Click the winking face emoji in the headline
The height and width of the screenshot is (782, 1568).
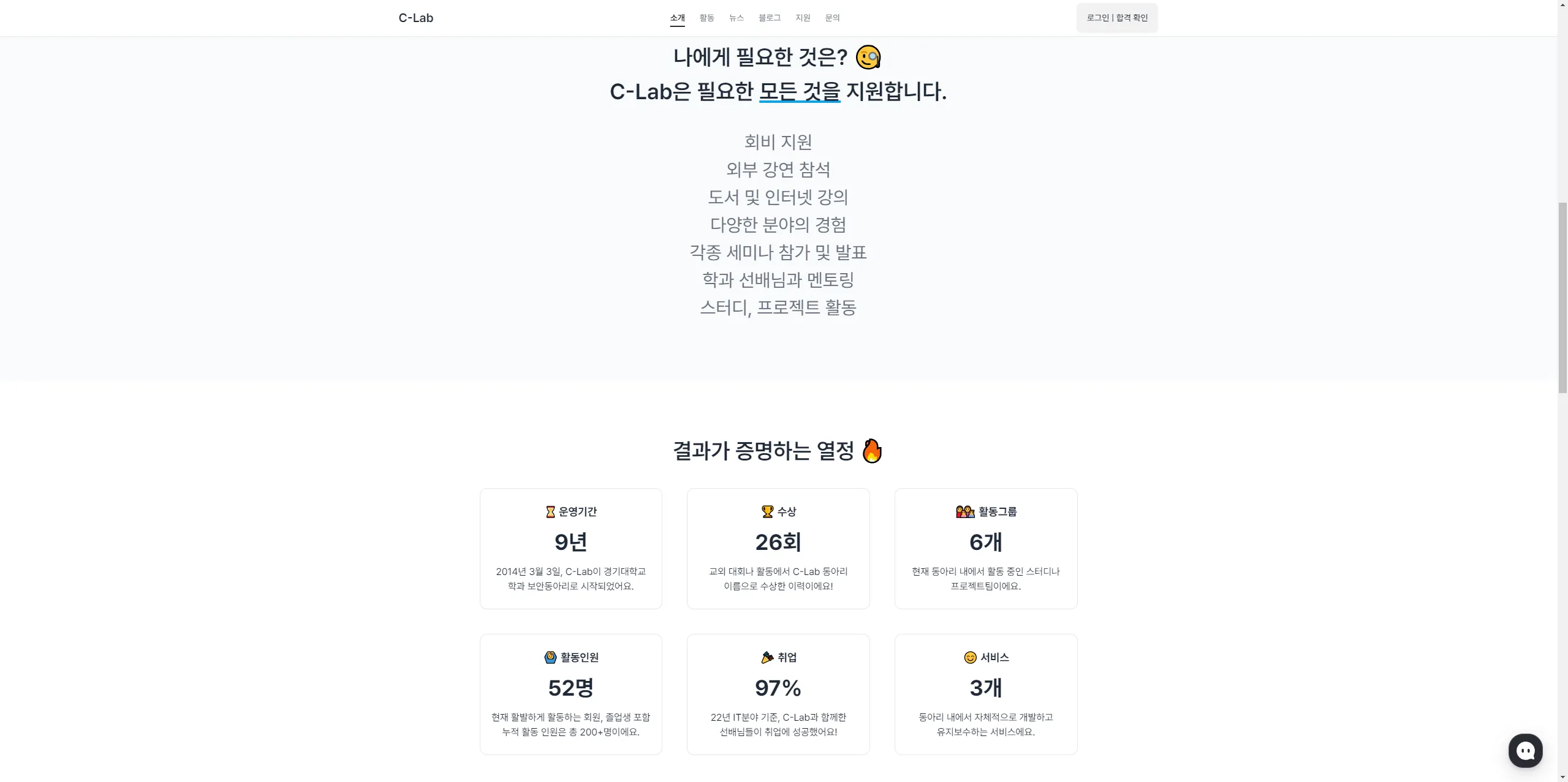click(x=868, y=56)
